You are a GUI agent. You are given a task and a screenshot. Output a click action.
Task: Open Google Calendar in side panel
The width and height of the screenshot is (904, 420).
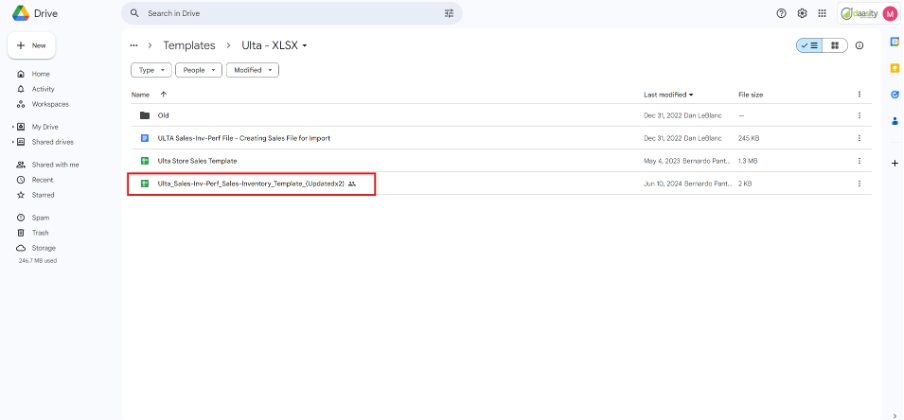click(895, 41)
